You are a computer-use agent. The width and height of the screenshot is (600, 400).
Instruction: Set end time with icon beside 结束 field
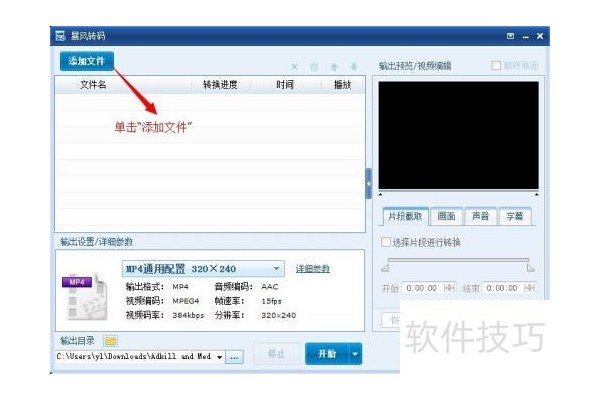tap(530, 288)
